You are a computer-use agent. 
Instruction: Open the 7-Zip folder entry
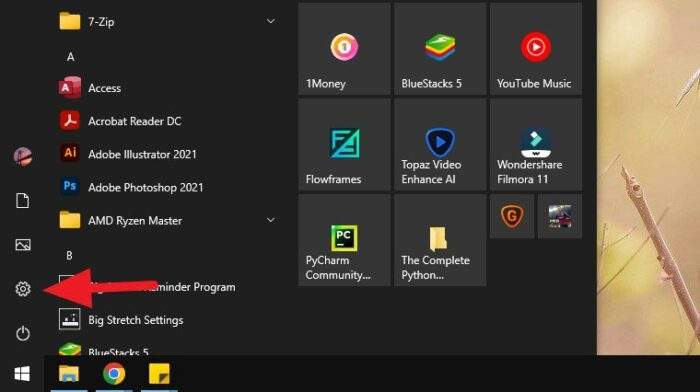pyautogui.click(x=169, y=21)
